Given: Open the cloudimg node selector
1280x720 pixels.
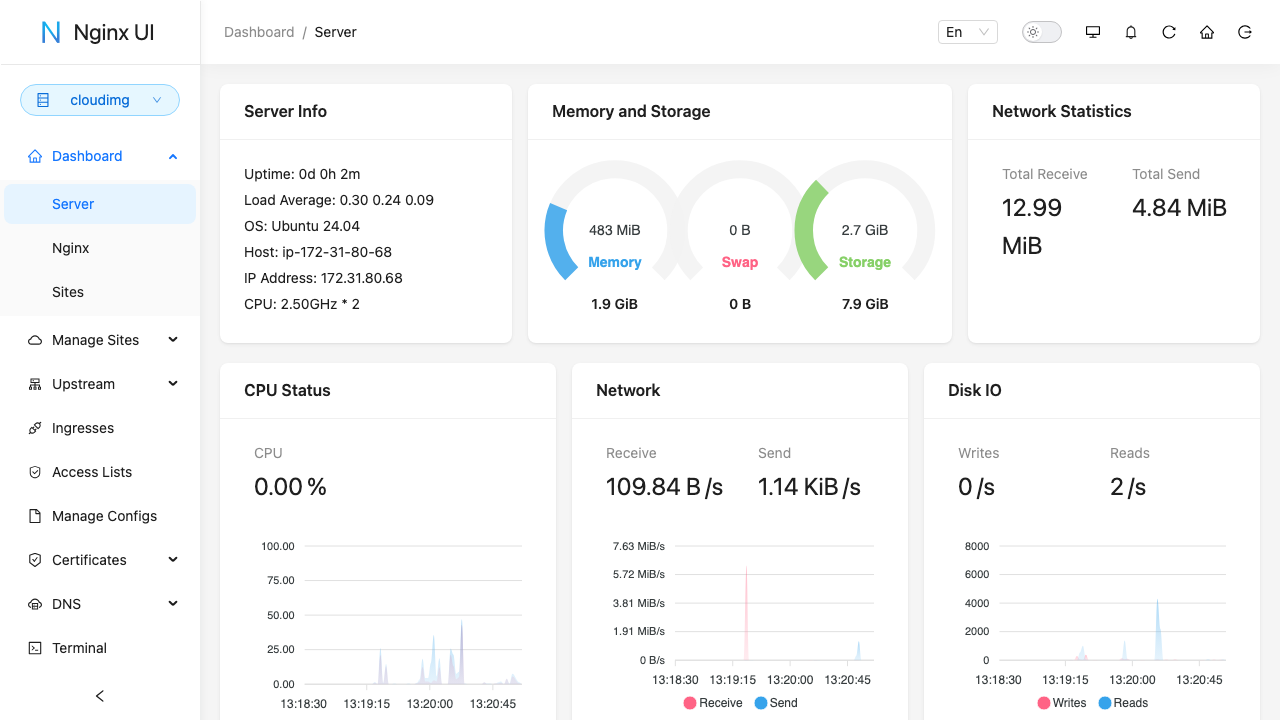Looking at the screenshot, I should point(100,100).
